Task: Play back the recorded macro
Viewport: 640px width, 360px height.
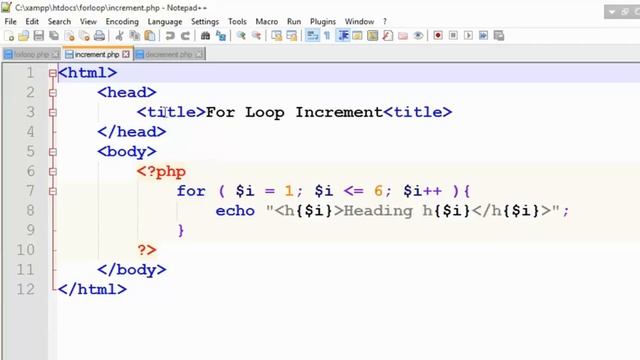Action: (x=468, y=36)
